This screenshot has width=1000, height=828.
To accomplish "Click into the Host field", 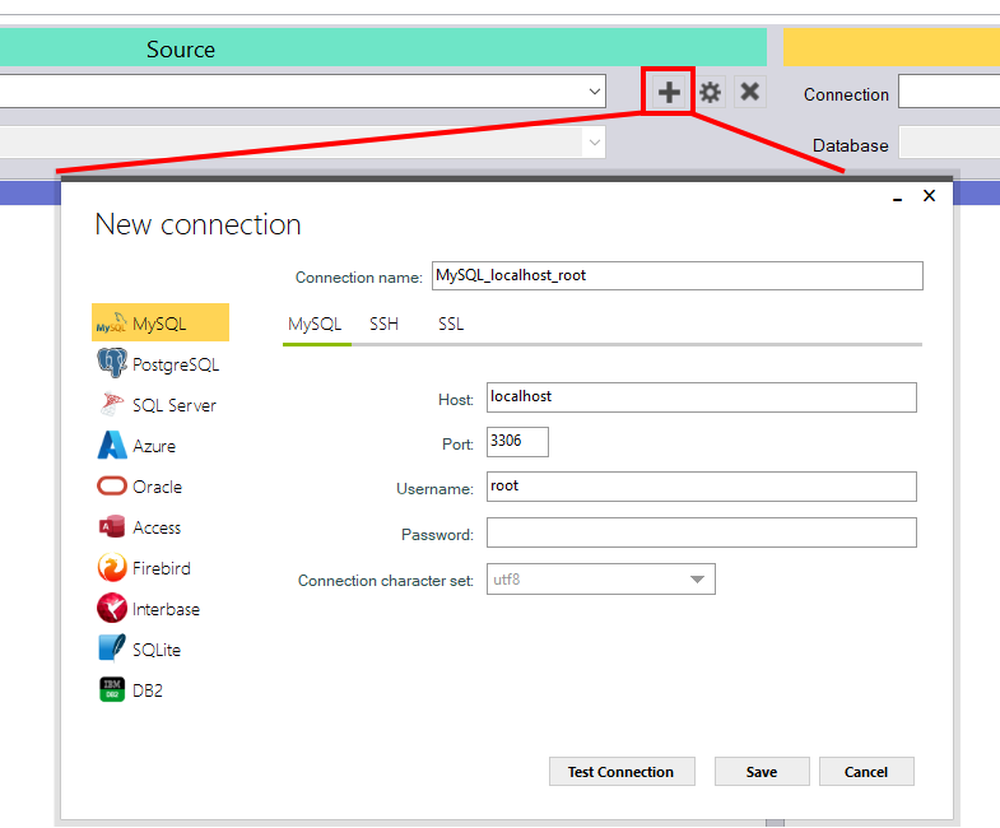I will click(x=702, y=397).
